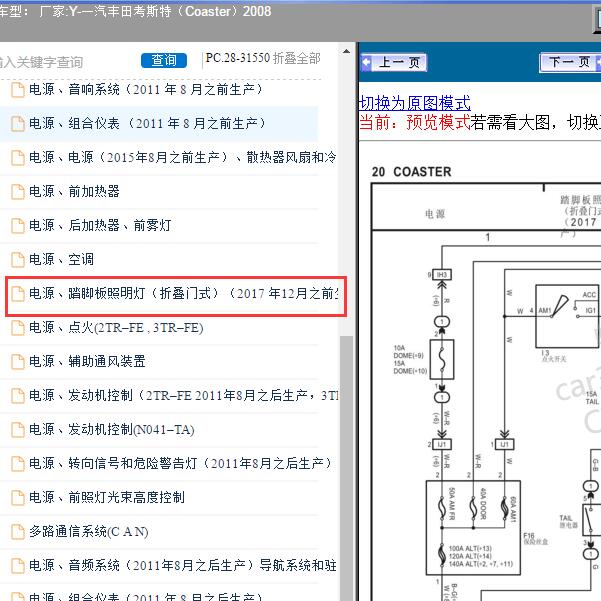The height and width of the screenshot is (601, 601).
Task: Click document icon beside 电源、前照灯光束高度控制
Action: pos(18,498)
